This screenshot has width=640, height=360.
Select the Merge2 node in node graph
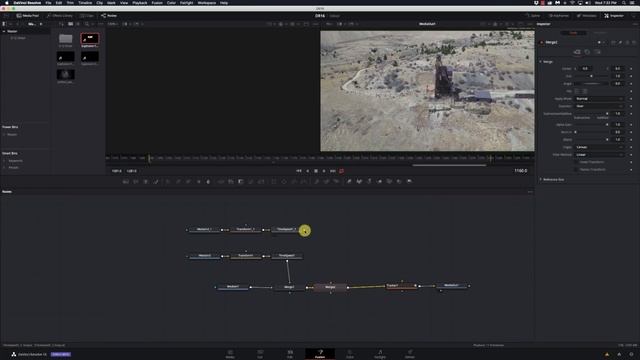330,287
